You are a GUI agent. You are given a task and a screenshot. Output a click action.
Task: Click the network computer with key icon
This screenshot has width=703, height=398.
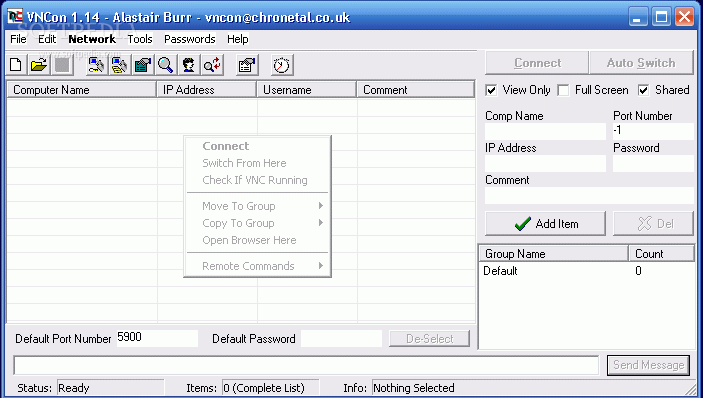[96, 65]
